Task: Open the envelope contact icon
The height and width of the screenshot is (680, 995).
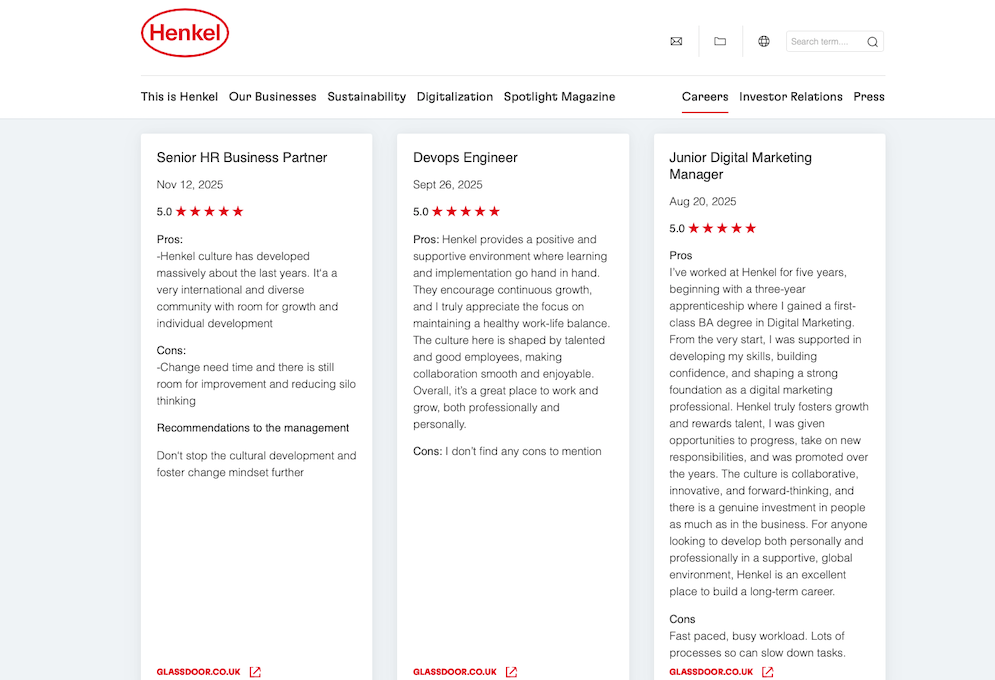Action: click(x=676, y=42)
